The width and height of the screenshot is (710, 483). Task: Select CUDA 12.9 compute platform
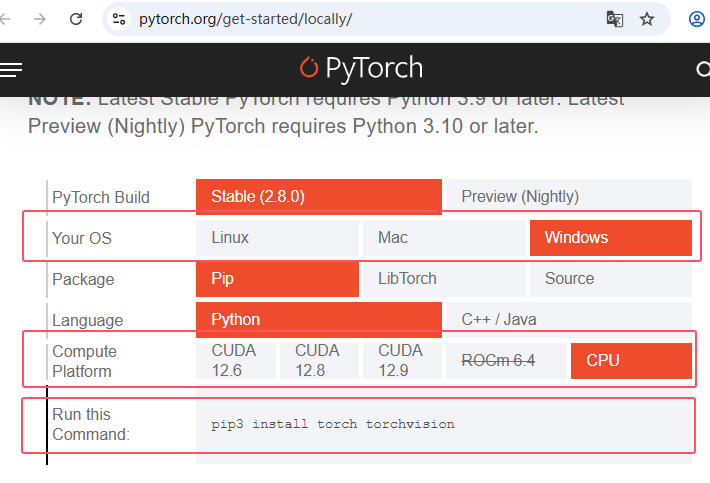tap(402, 361)
